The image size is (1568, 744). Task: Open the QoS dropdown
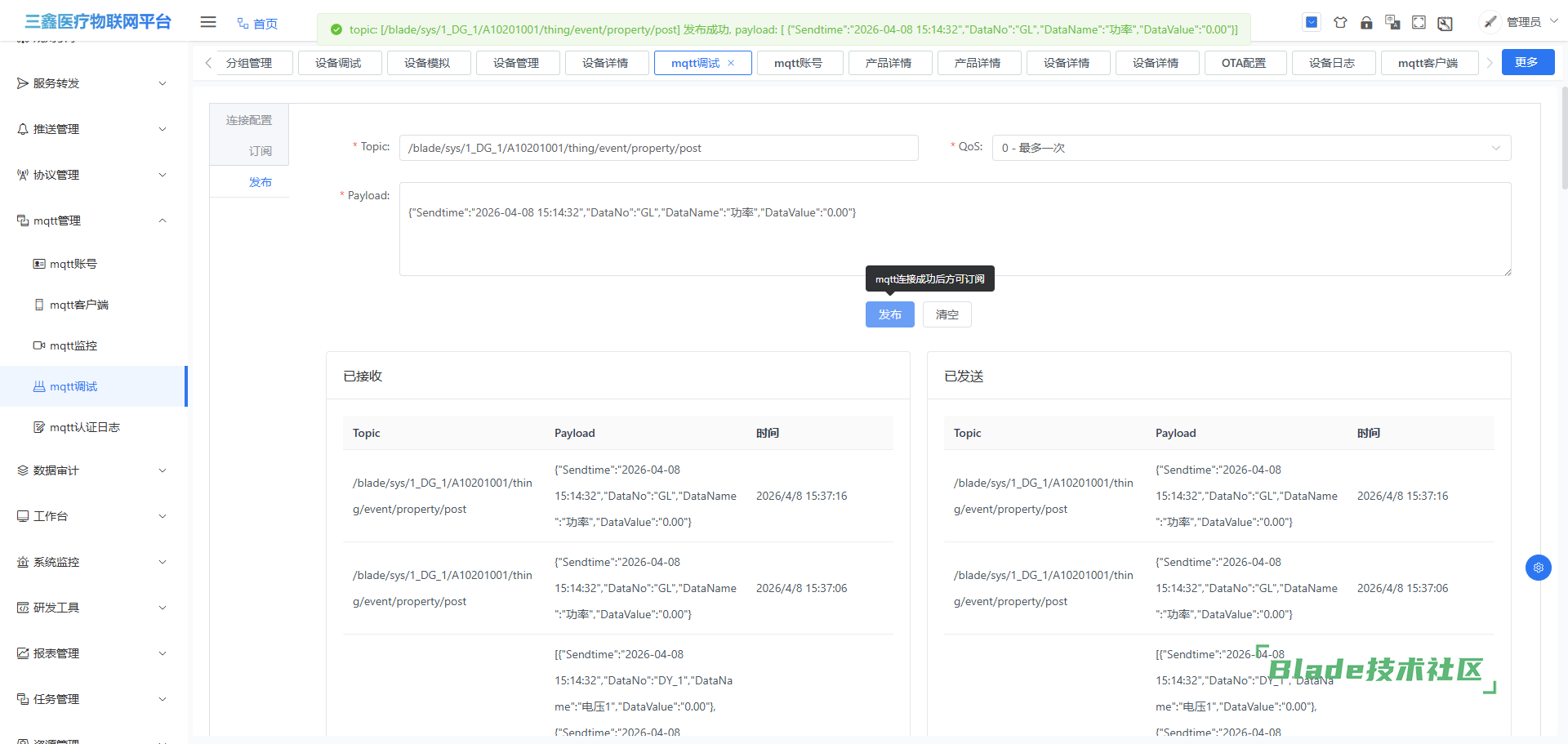(x=1250, y=148)
